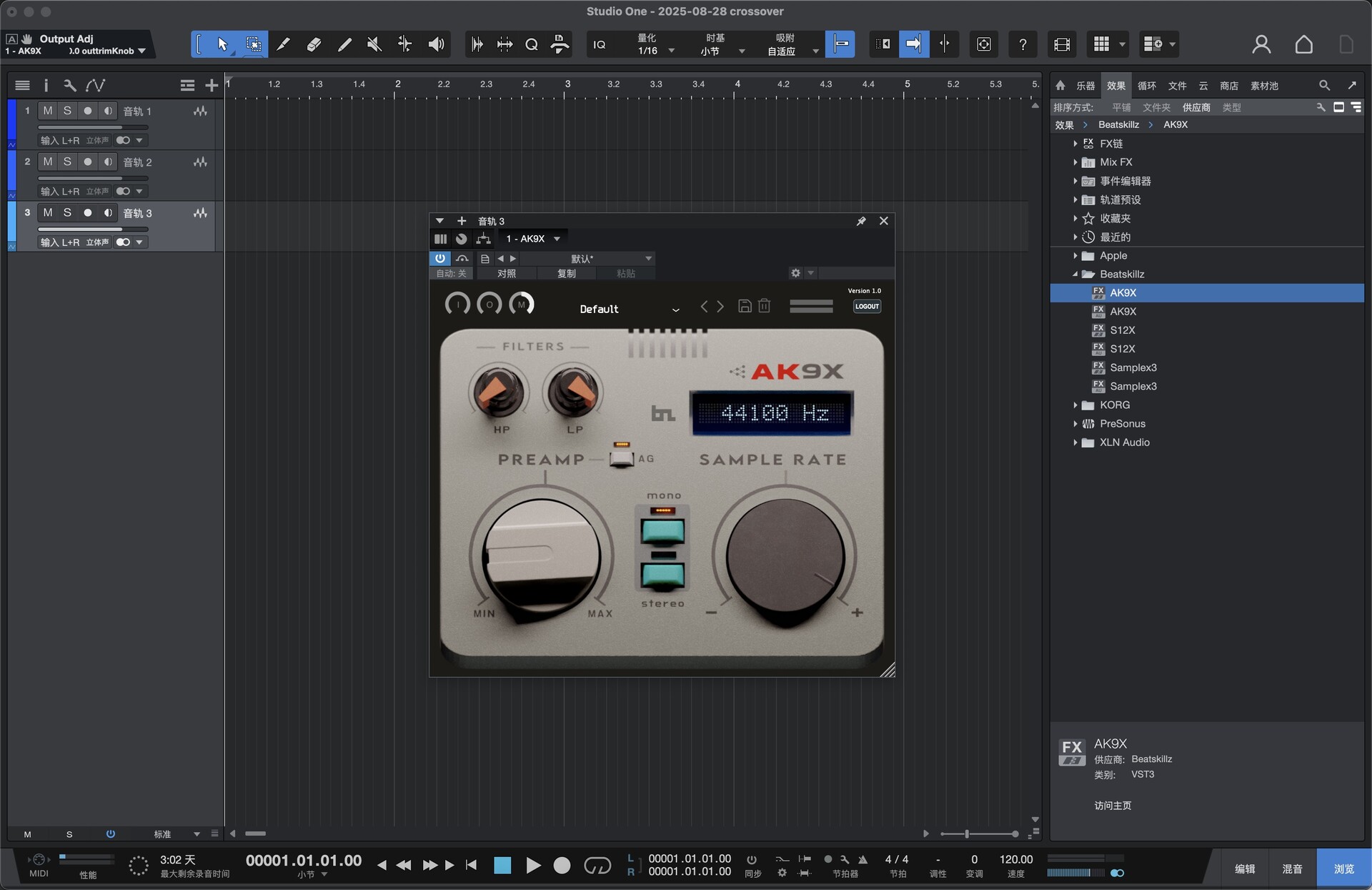Viewport: 1372px width, 890px height.
Task: Toggle the transport Loop button
Action: click(x=597, y=866)
